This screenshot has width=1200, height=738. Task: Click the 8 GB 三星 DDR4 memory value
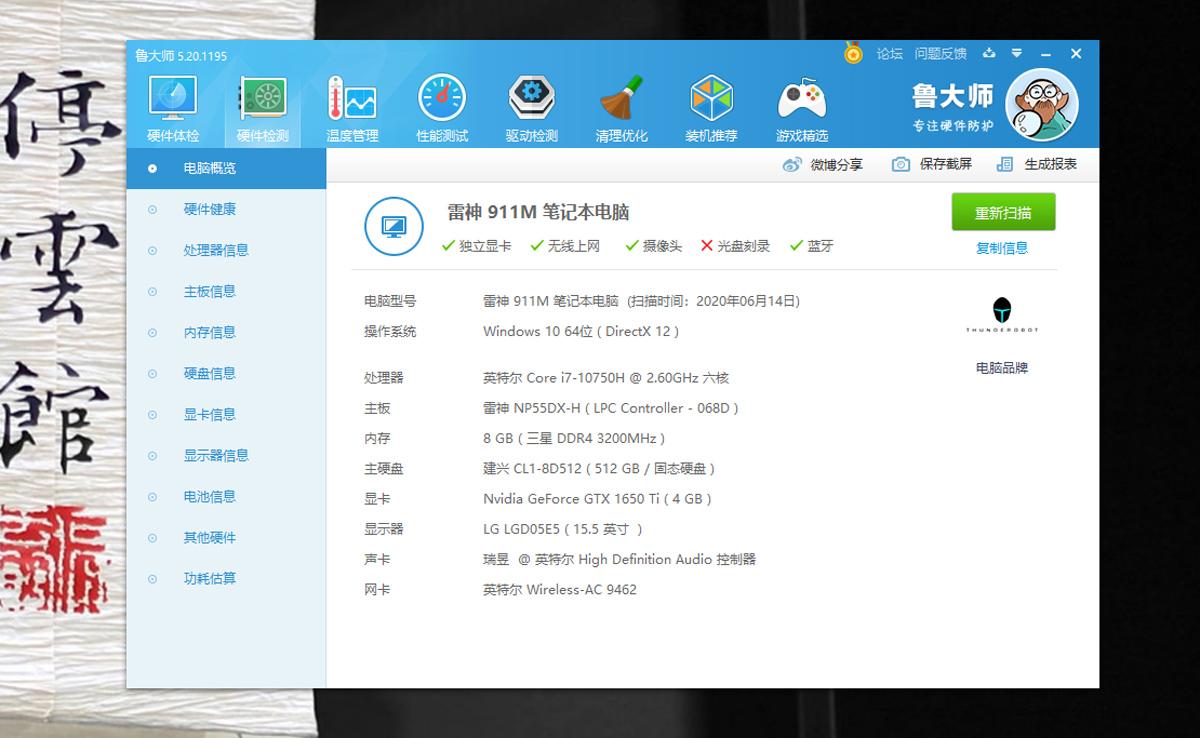coord(574,438)
